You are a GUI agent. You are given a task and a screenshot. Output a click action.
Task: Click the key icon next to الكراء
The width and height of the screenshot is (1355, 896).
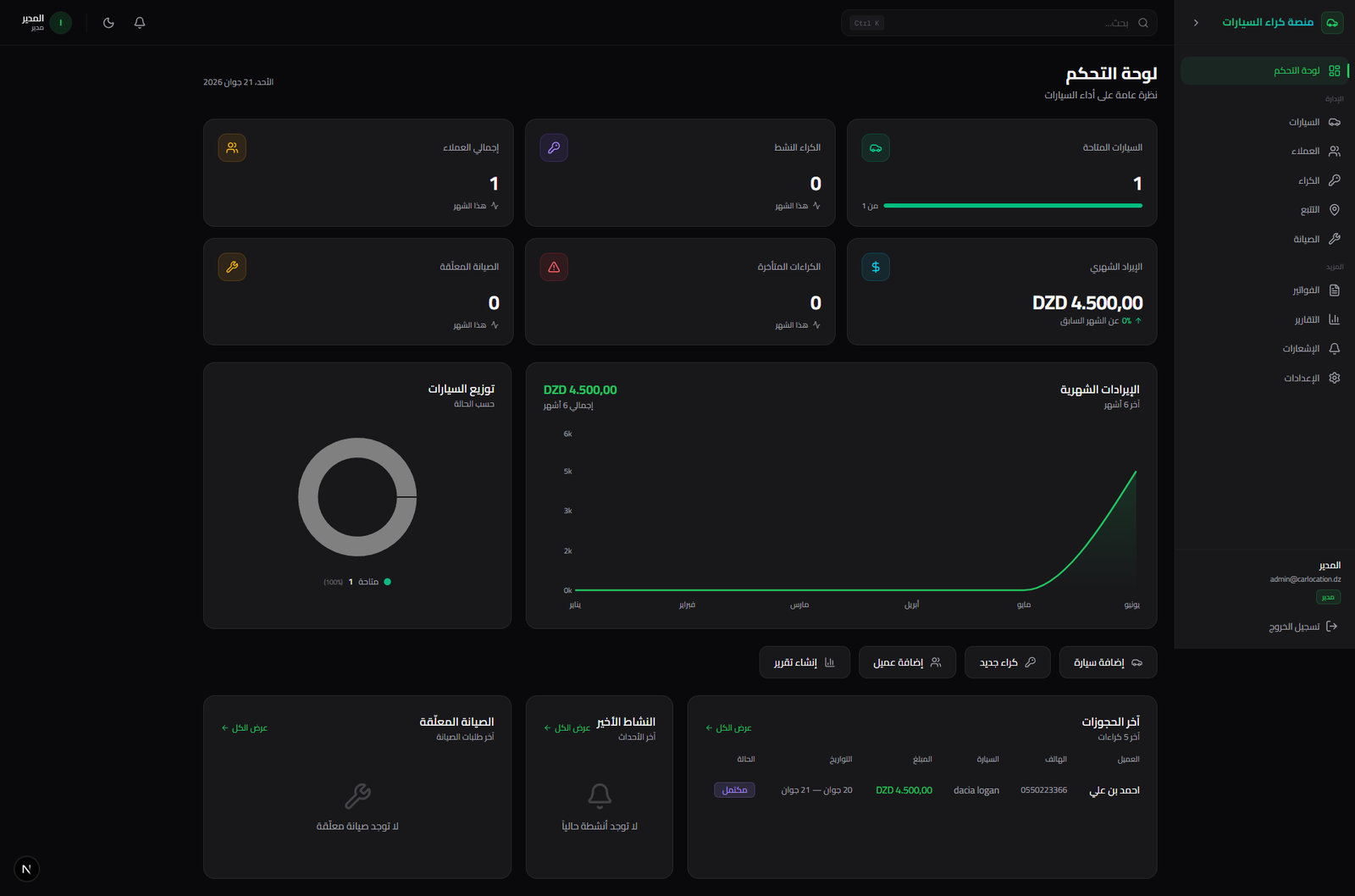coord(1335,180)
